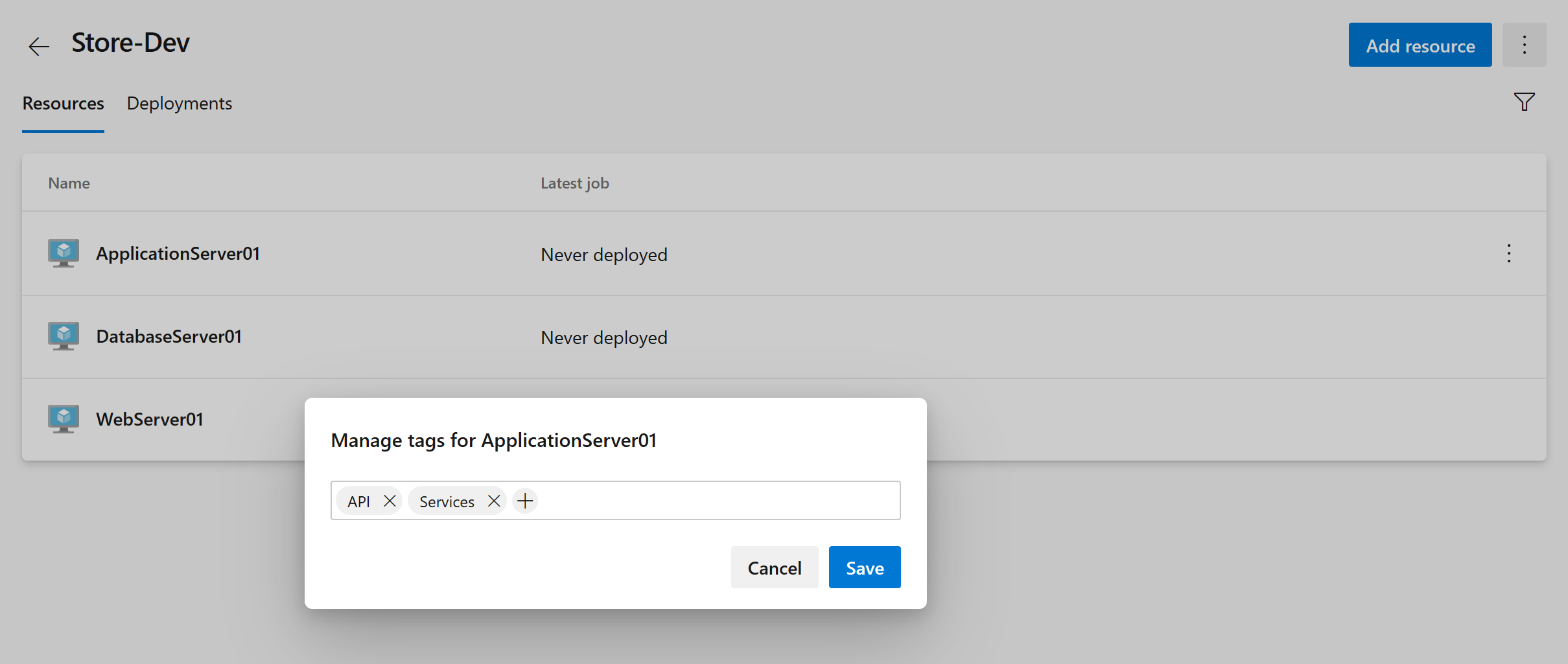Switch to the Deployments tab
This screenshot has height=664, width=1568.
click(x=180, y=103)
